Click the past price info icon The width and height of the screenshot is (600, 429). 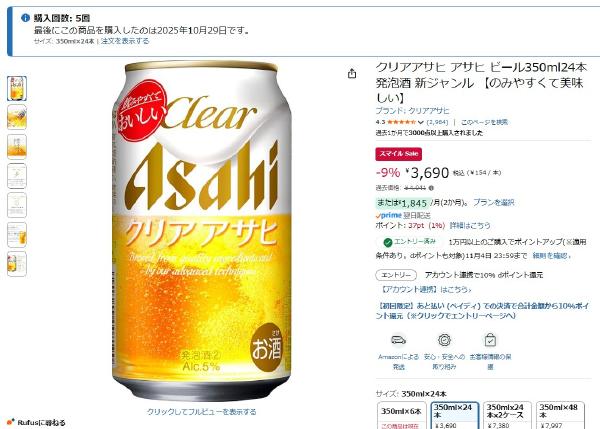431,188
